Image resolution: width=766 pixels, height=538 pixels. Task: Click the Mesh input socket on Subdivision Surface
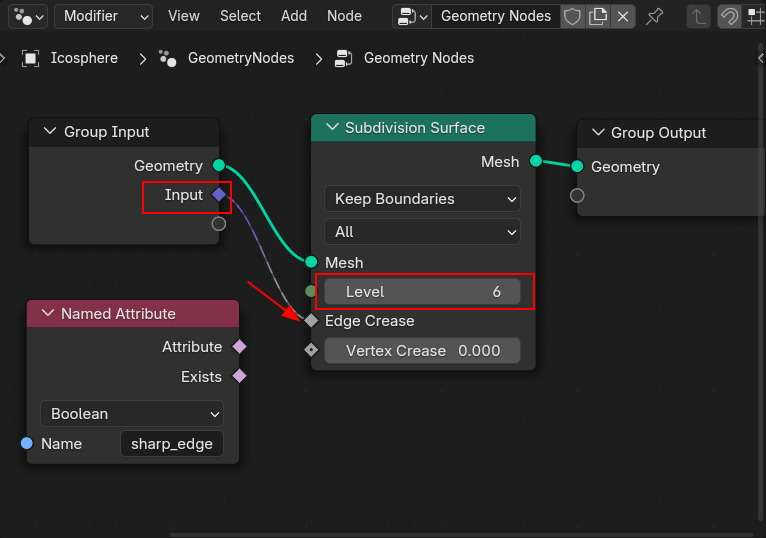click(x=311, y=262)
